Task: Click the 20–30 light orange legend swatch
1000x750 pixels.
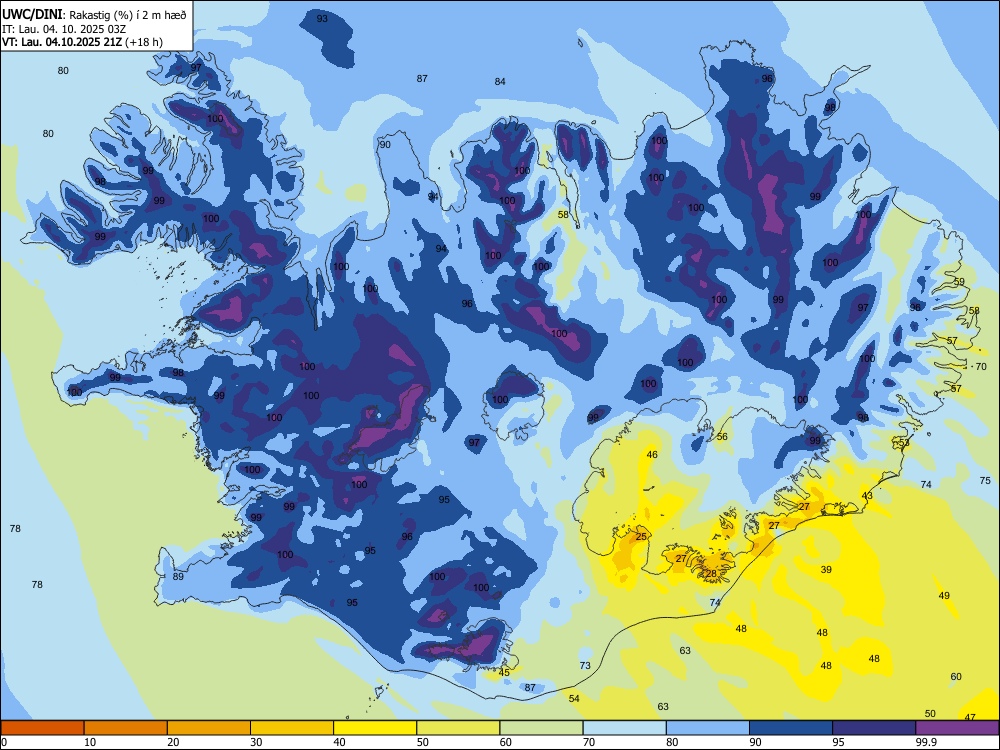Action: click(x=209, y=728)
